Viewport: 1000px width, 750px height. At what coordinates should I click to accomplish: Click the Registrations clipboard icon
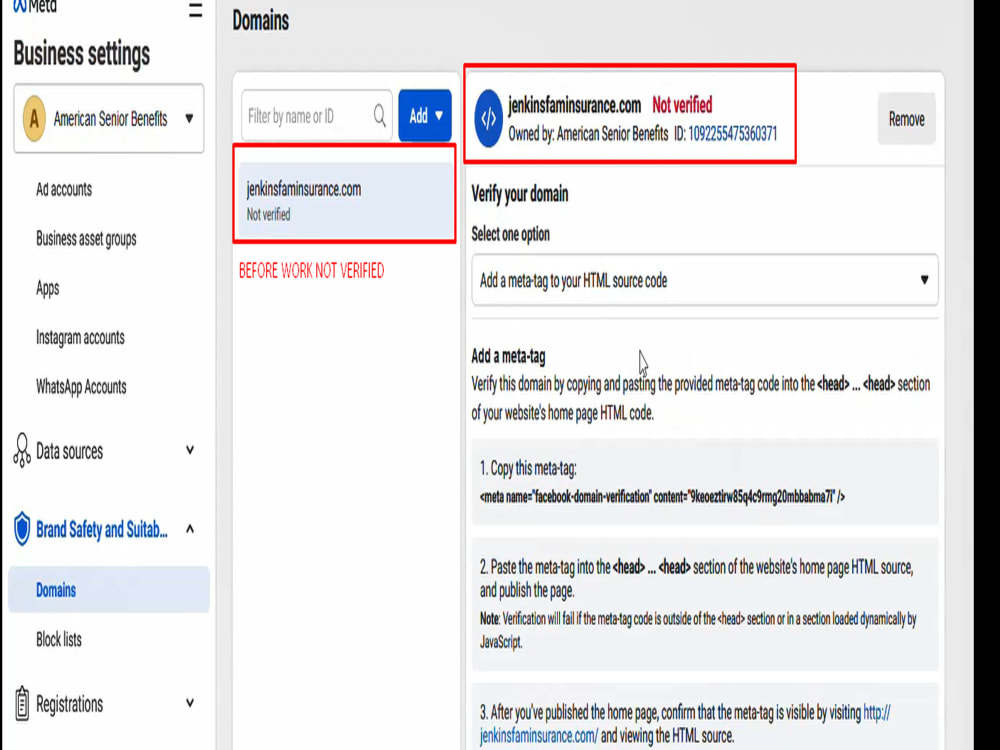coord(22,703)
